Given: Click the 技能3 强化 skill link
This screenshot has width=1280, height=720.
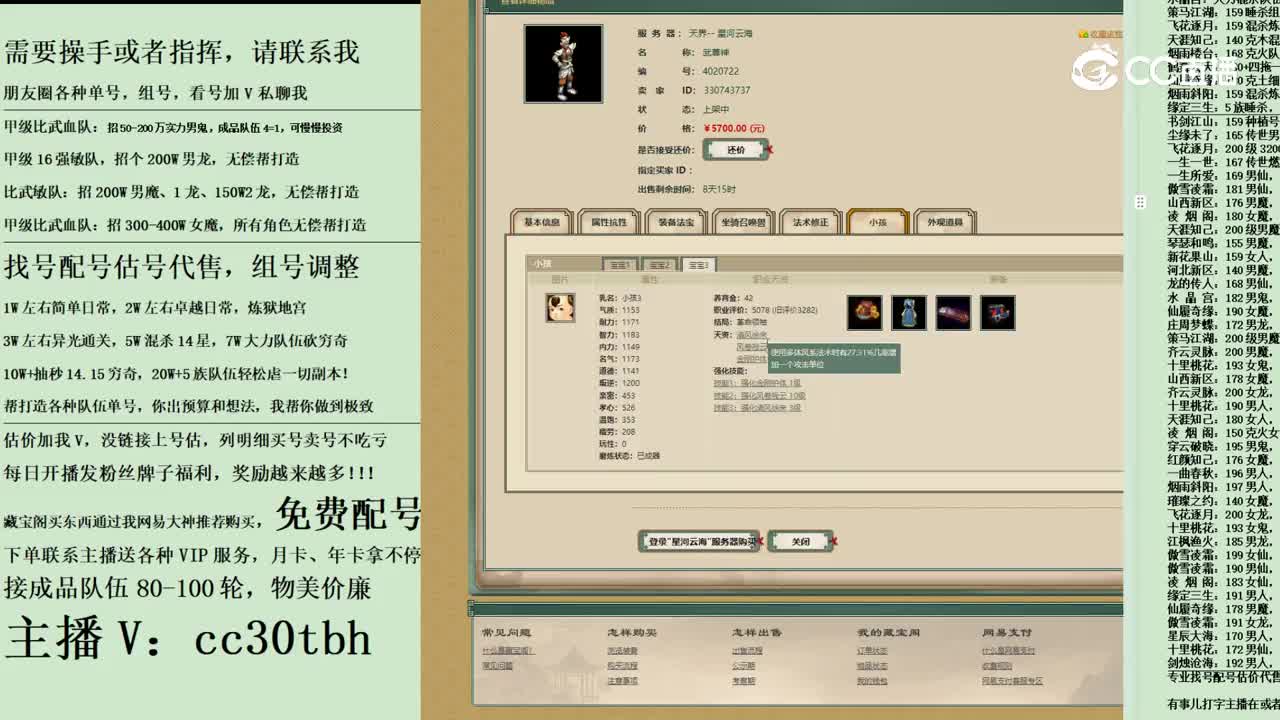Looking at the screenshot, I should click(757, 407).
